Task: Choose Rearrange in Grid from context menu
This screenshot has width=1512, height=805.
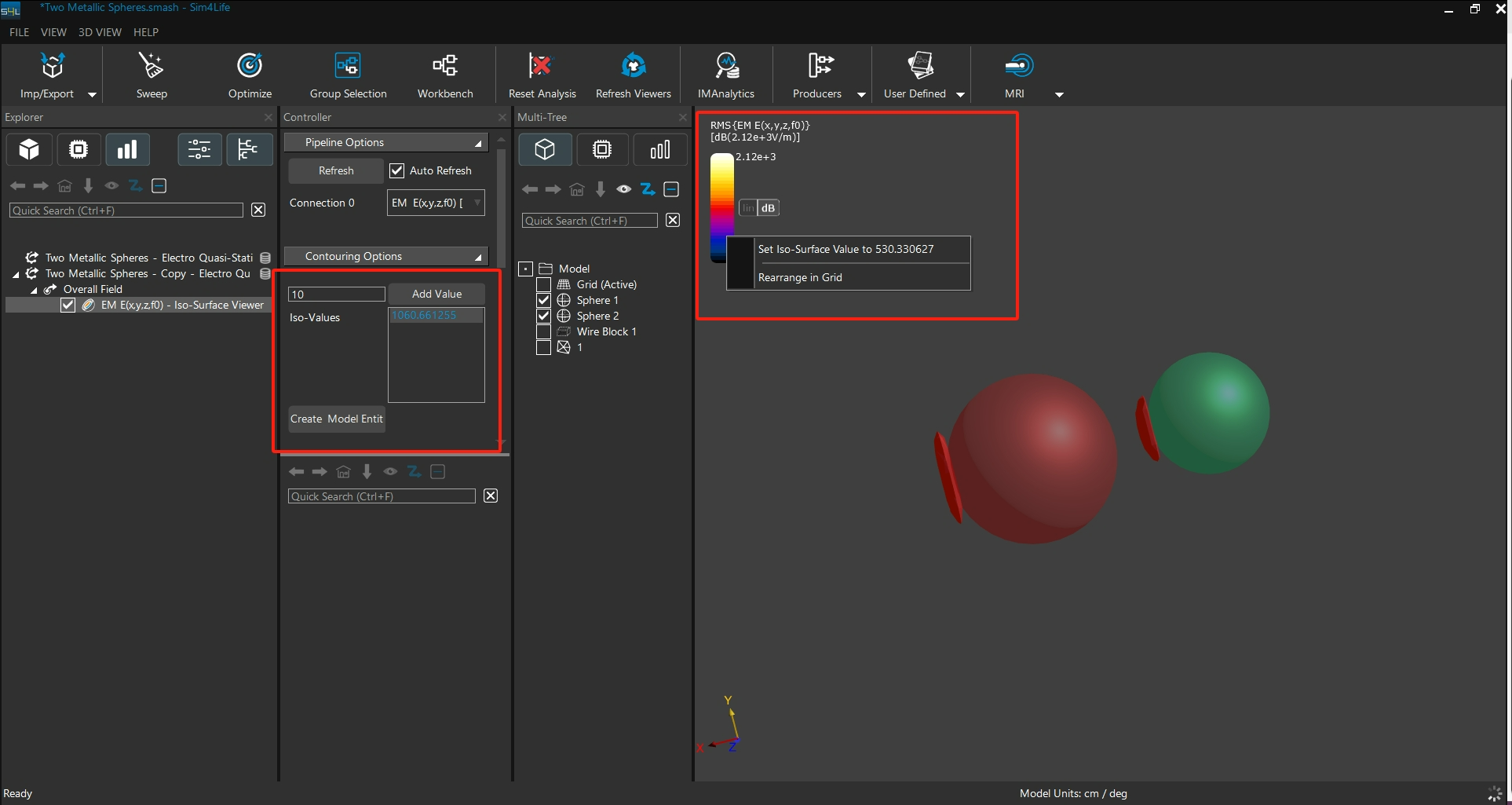Action: point(800,277)
